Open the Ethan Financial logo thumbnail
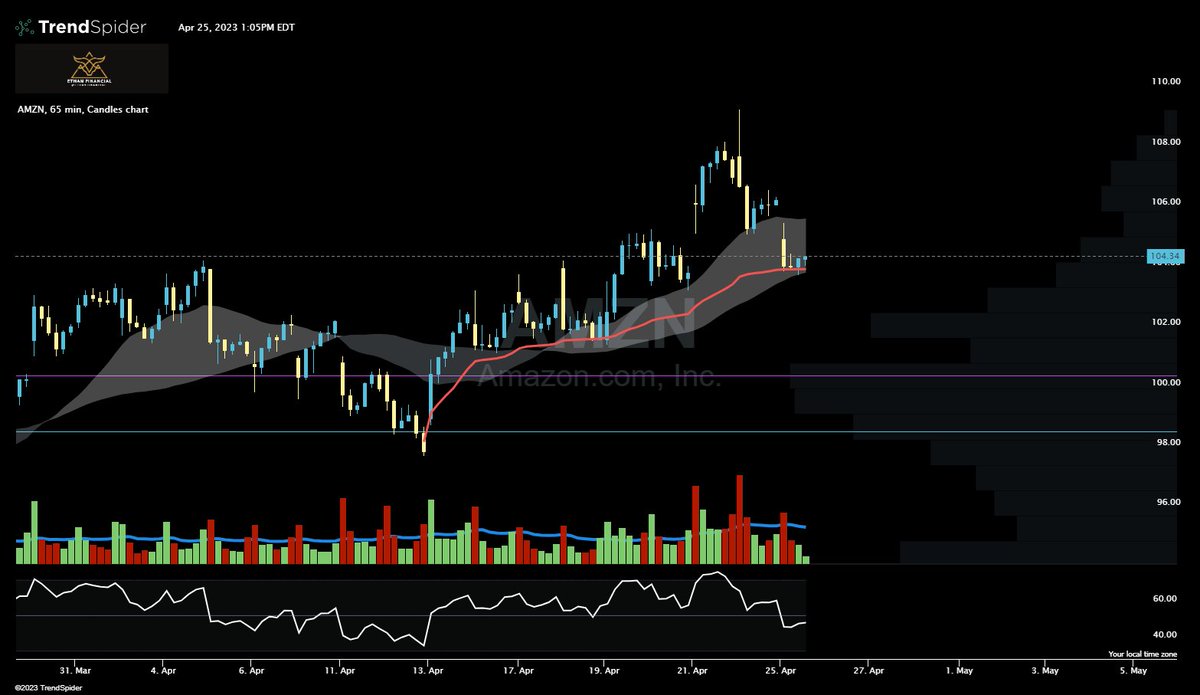Image resolution: width=1200 pixels, height=695 pixels. 91,69
